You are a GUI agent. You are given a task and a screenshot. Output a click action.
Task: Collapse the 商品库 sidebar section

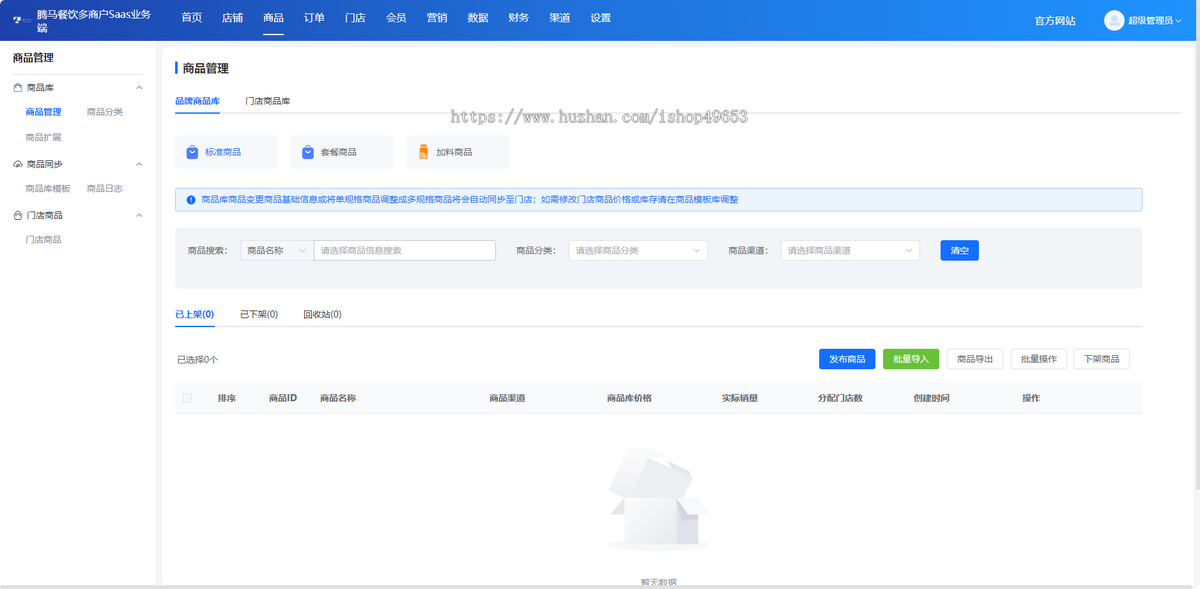point(139,87)
